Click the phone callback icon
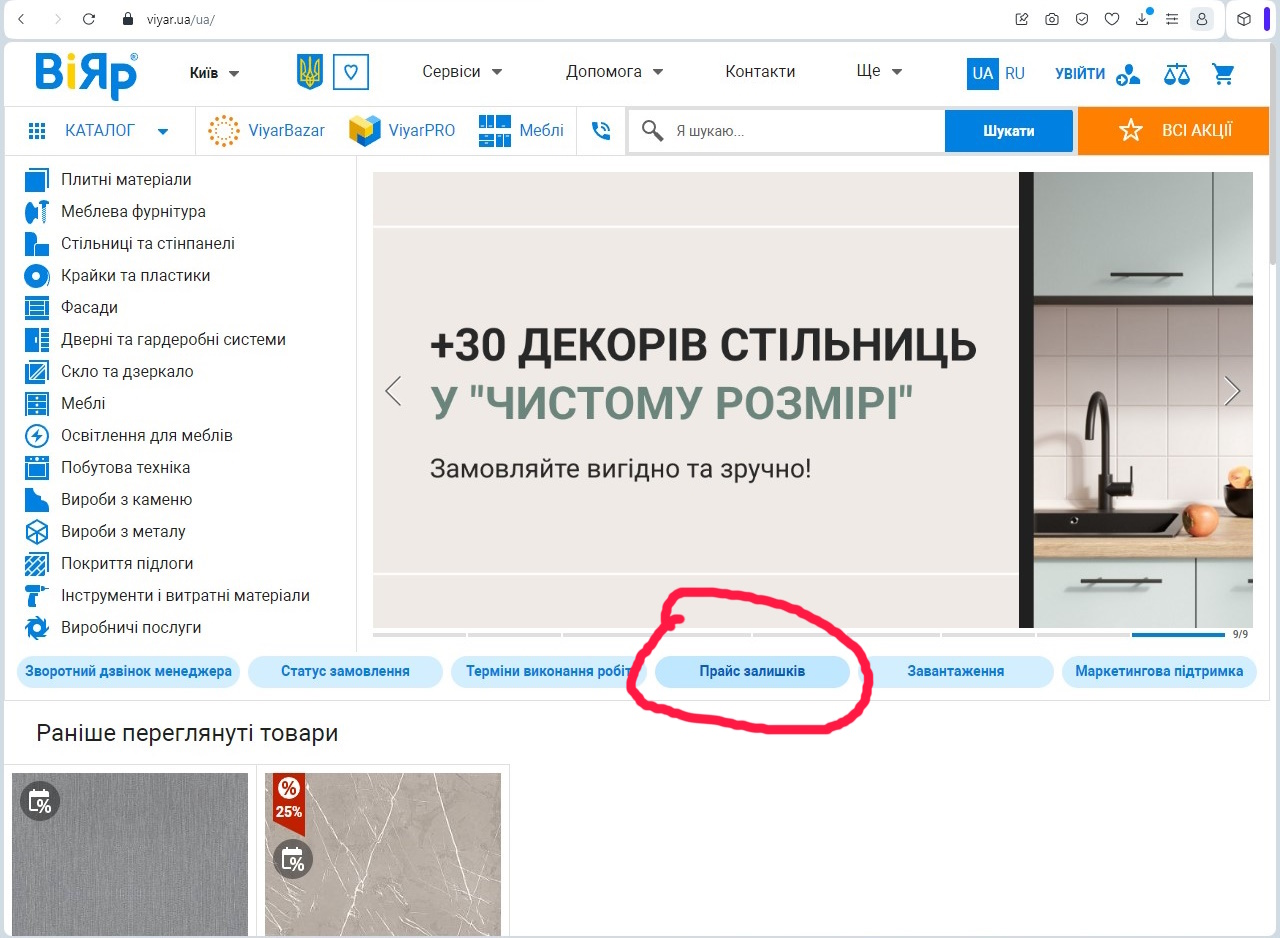The height and width of the screenshot is (938, 1280). click(600, 131)
